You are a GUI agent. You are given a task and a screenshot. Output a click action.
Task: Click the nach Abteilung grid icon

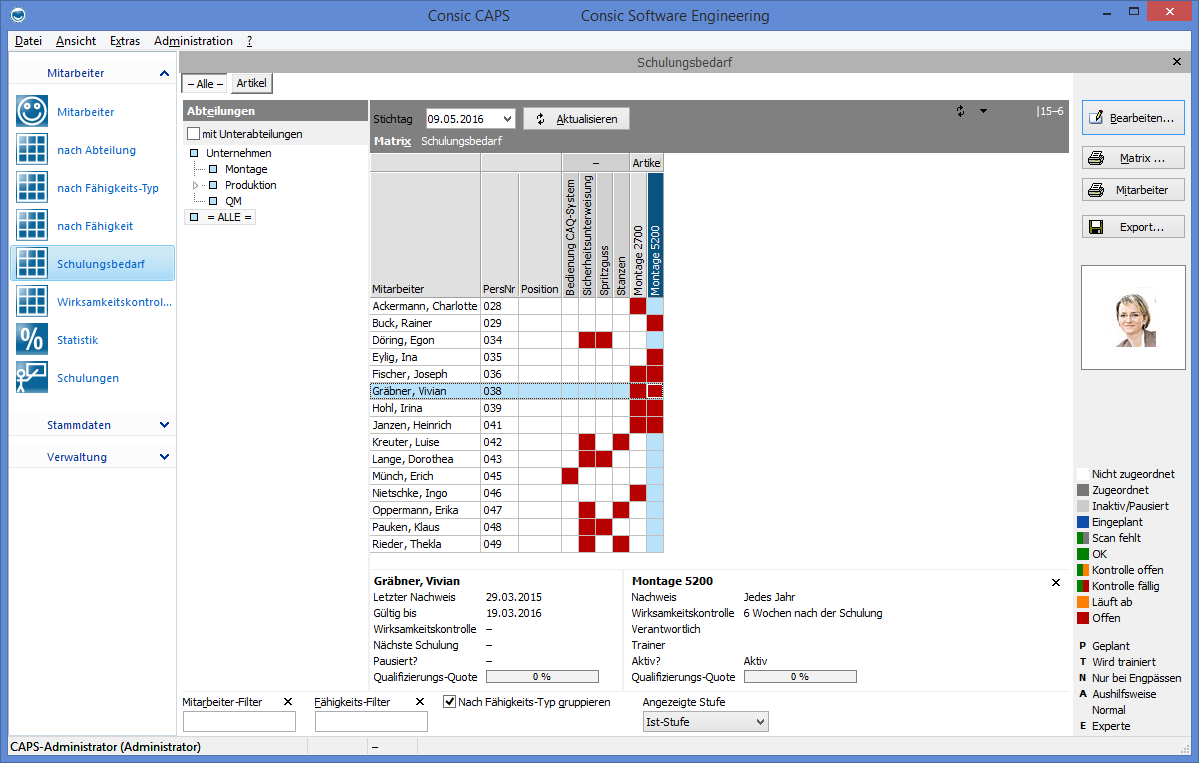point(32,150)
